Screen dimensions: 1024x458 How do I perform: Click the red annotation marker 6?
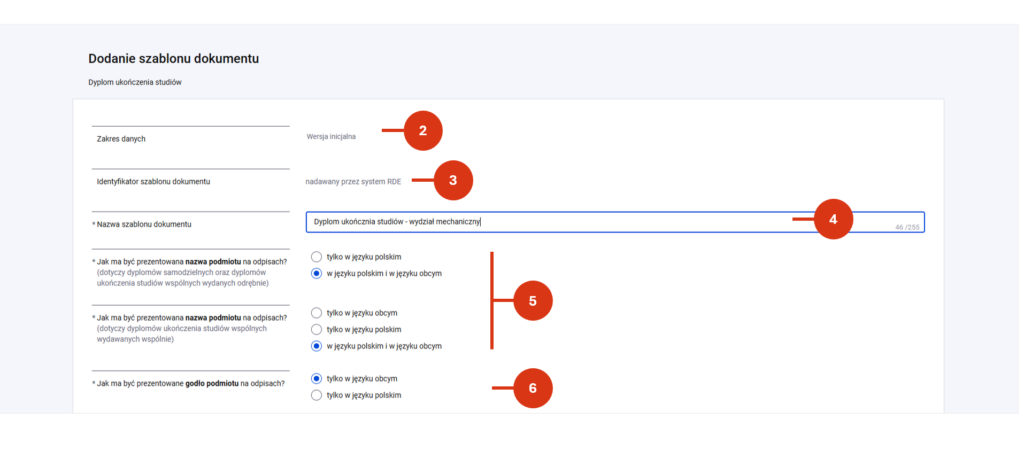click(533, 388)
